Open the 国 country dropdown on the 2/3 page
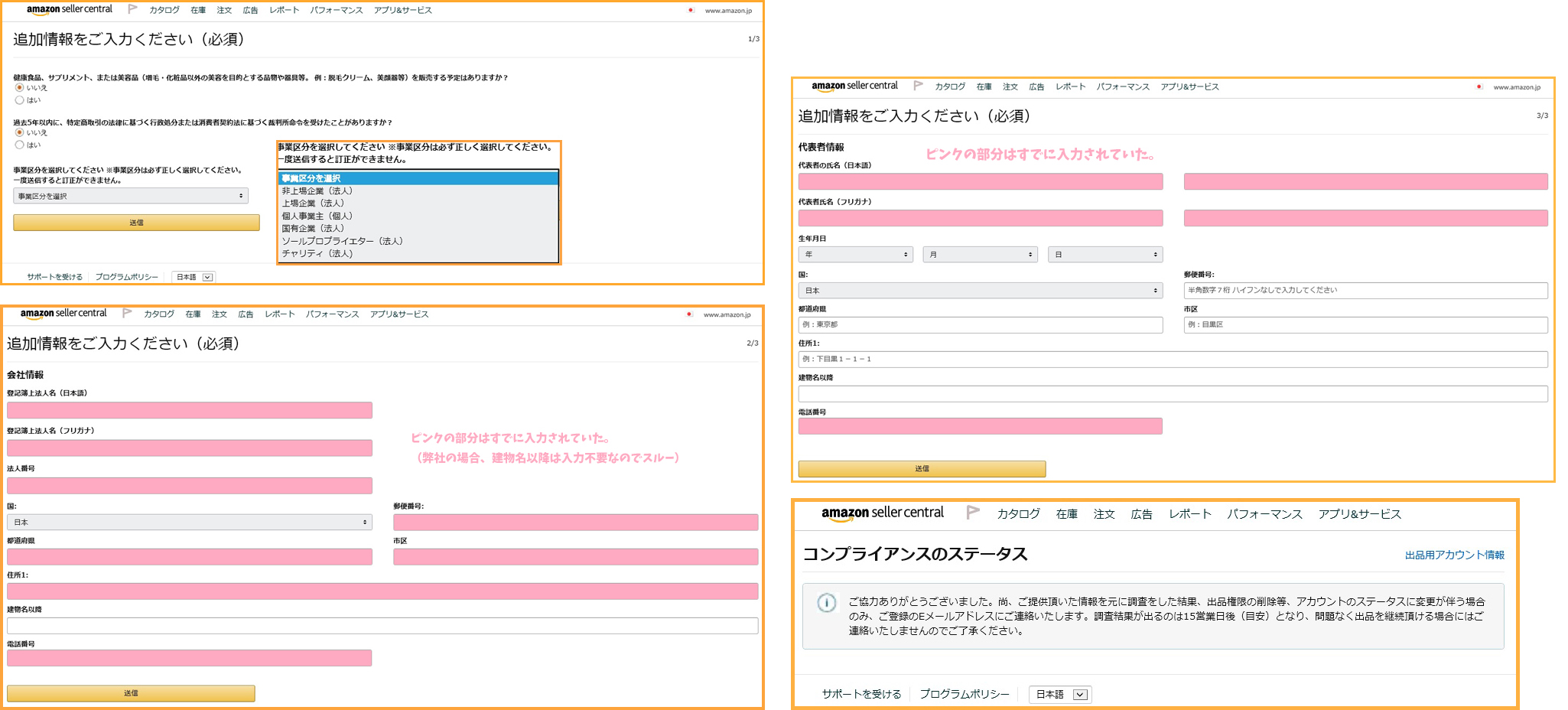The width and height of the screenshot is (1568, 710). coord(190,522)
